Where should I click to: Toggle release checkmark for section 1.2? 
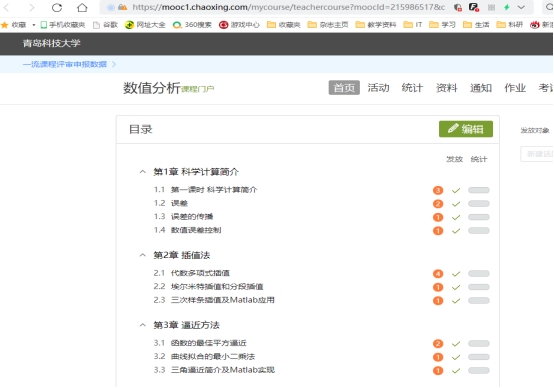[456, 204]
